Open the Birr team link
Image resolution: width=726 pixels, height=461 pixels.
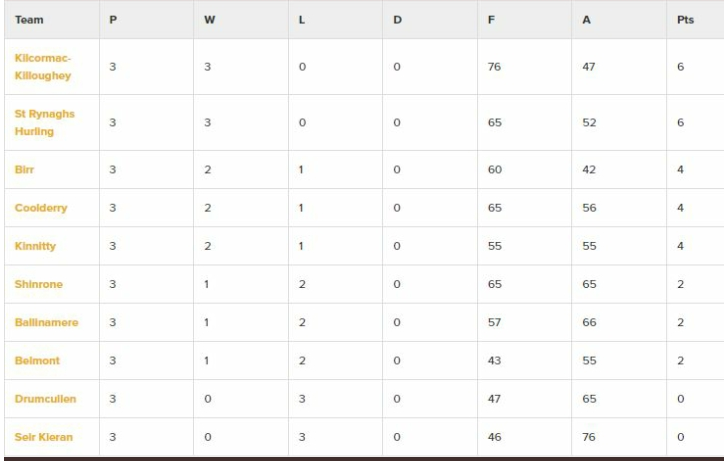[24, 169]
